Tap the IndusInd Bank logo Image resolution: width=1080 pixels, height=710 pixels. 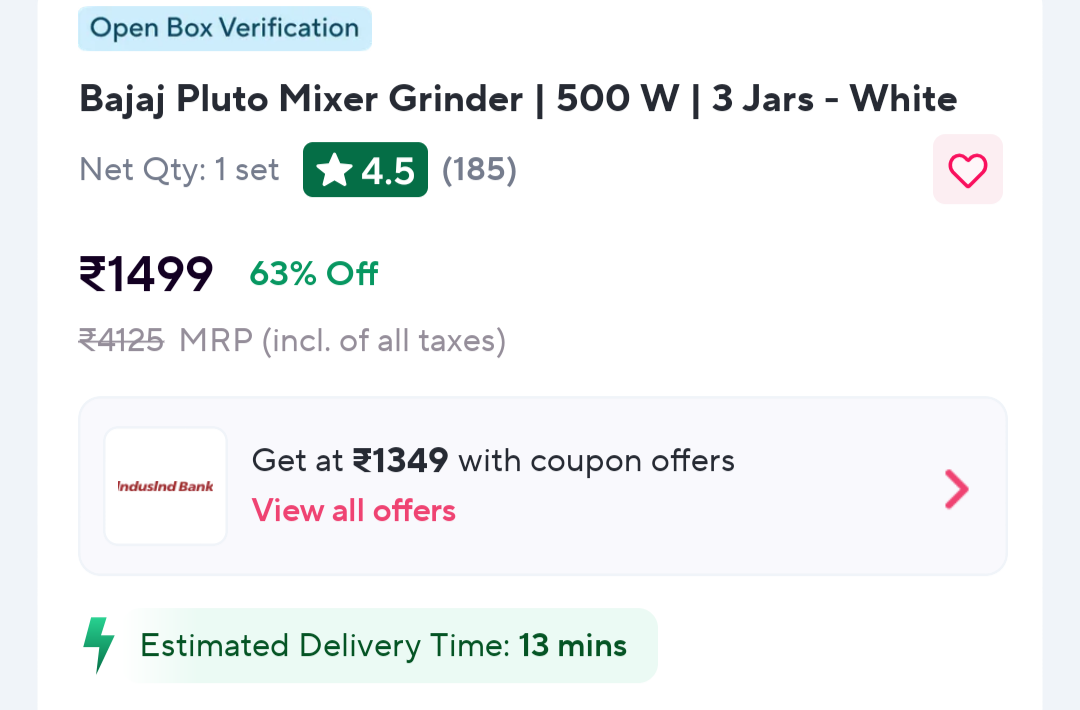(165, 486)
